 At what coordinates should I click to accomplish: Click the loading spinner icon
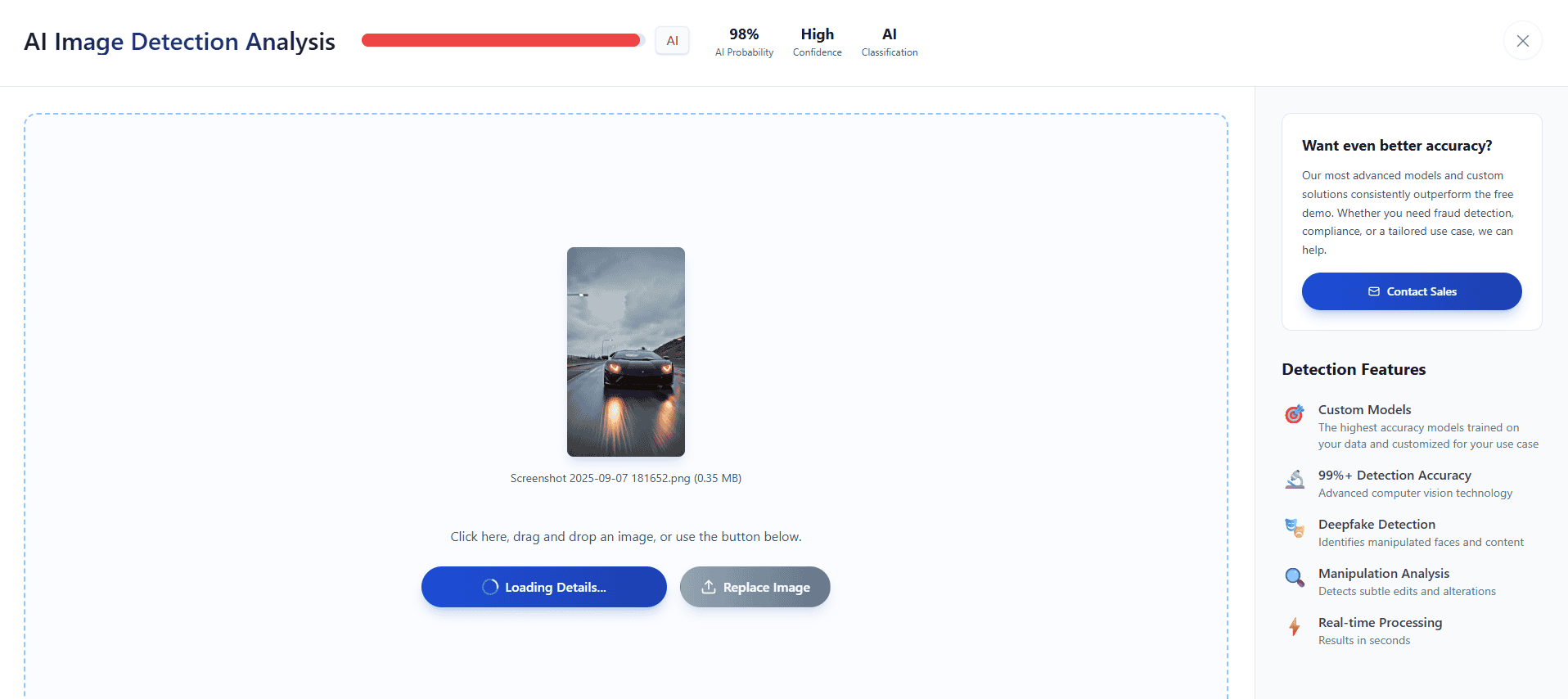(x=490, y=587)
